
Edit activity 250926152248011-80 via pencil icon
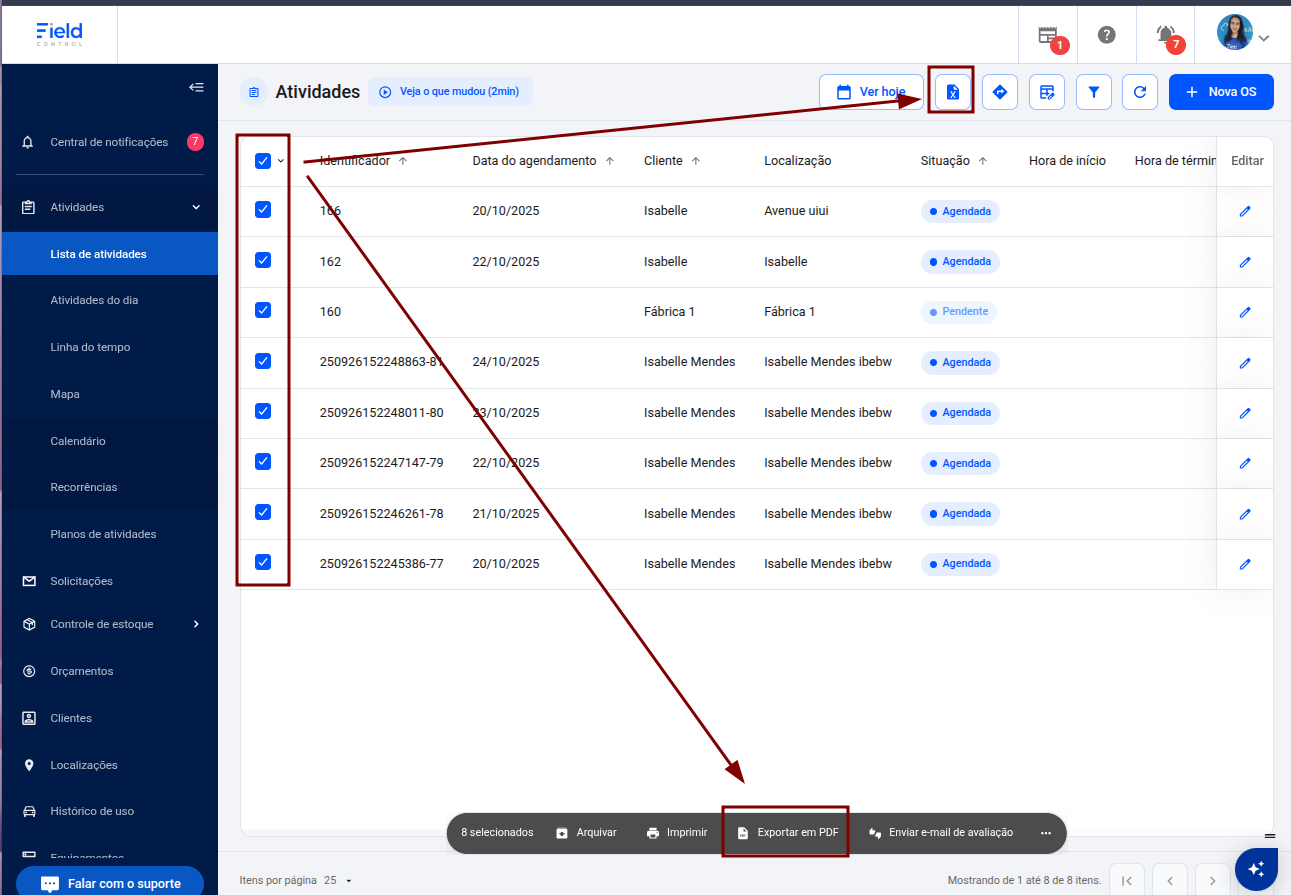tap(1245, 413)
